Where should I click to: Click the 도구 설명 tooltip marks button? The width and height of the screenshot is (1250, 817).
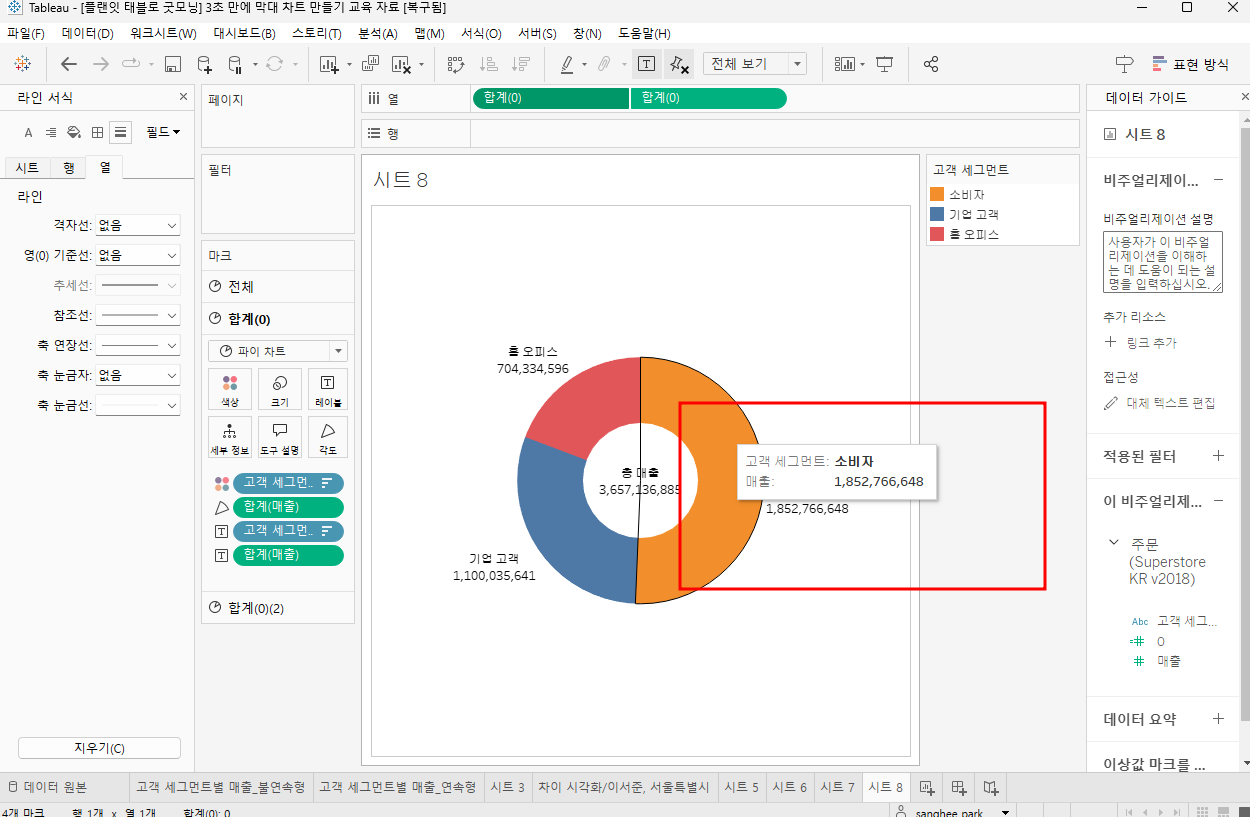tap(279, 438)
